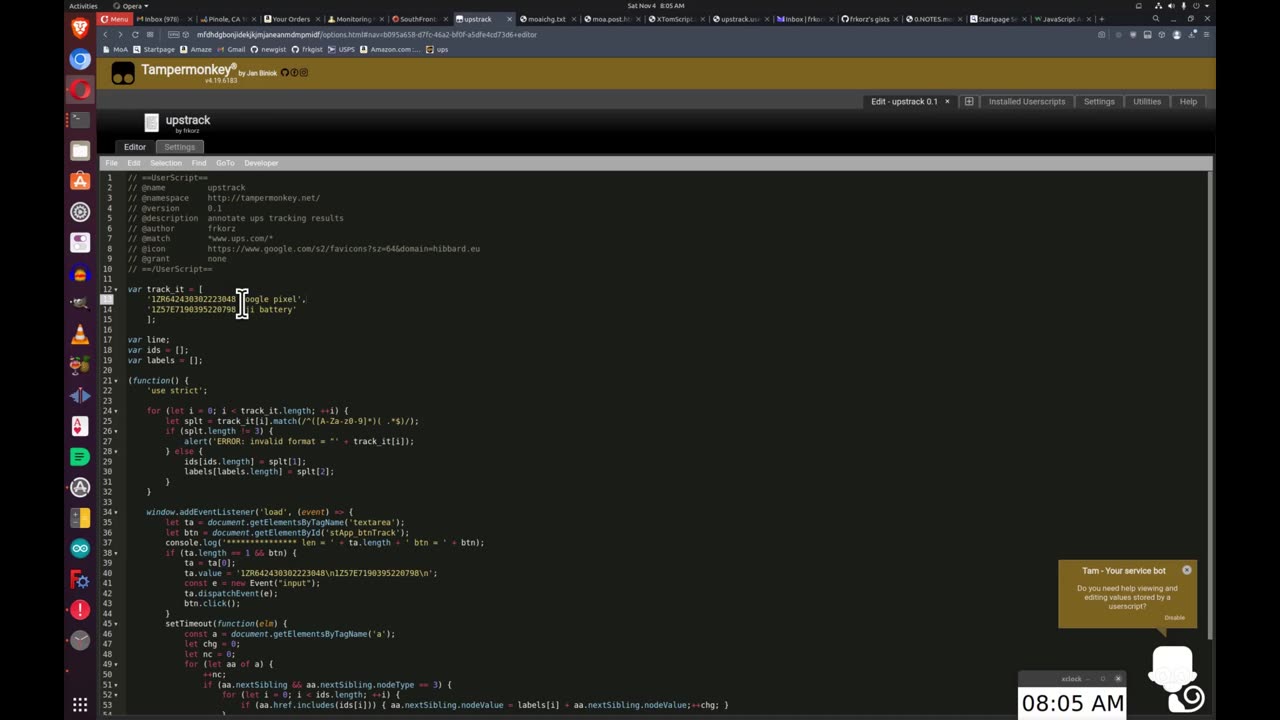Open the Terminal from the dock
Screen dimensions: 1280x720
click(x=80, y=119)
